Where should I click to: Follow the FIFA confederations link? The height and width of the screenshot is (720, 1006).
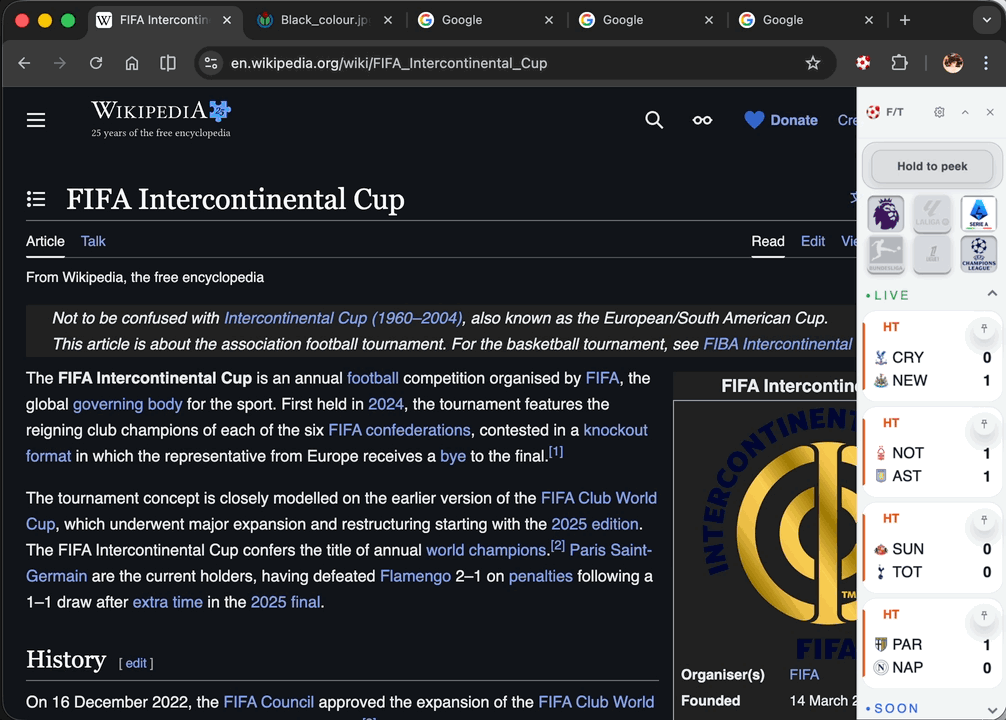click(x=399, y=430)
